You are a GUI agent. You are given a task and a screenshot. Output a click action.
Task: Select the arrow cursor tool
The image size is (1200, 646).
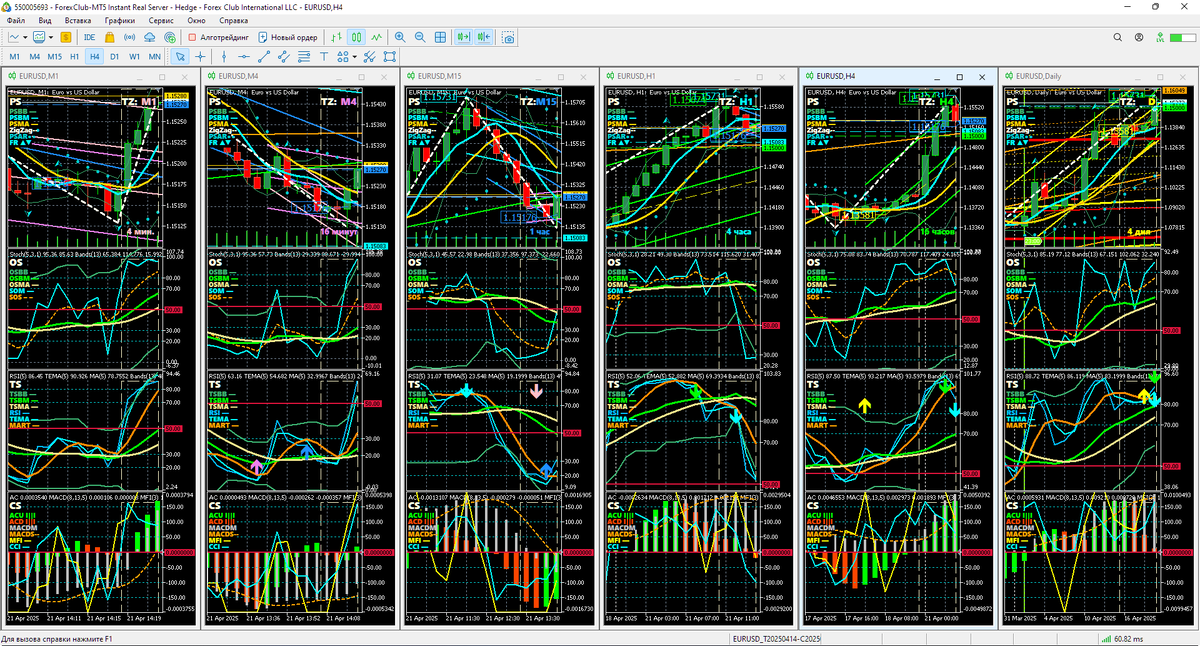tap(180, 57)
